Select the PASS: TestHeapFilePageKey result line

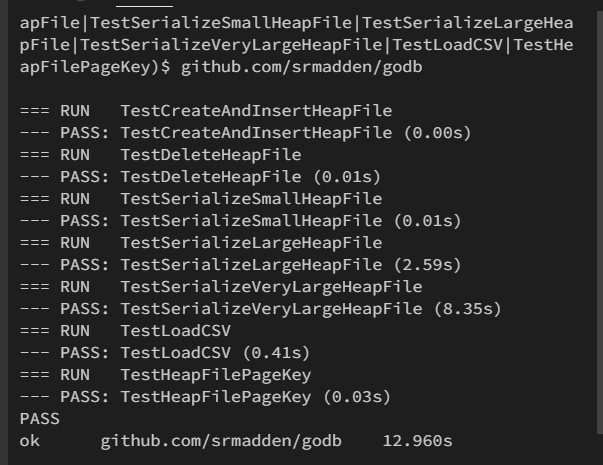tap(205, 397)
